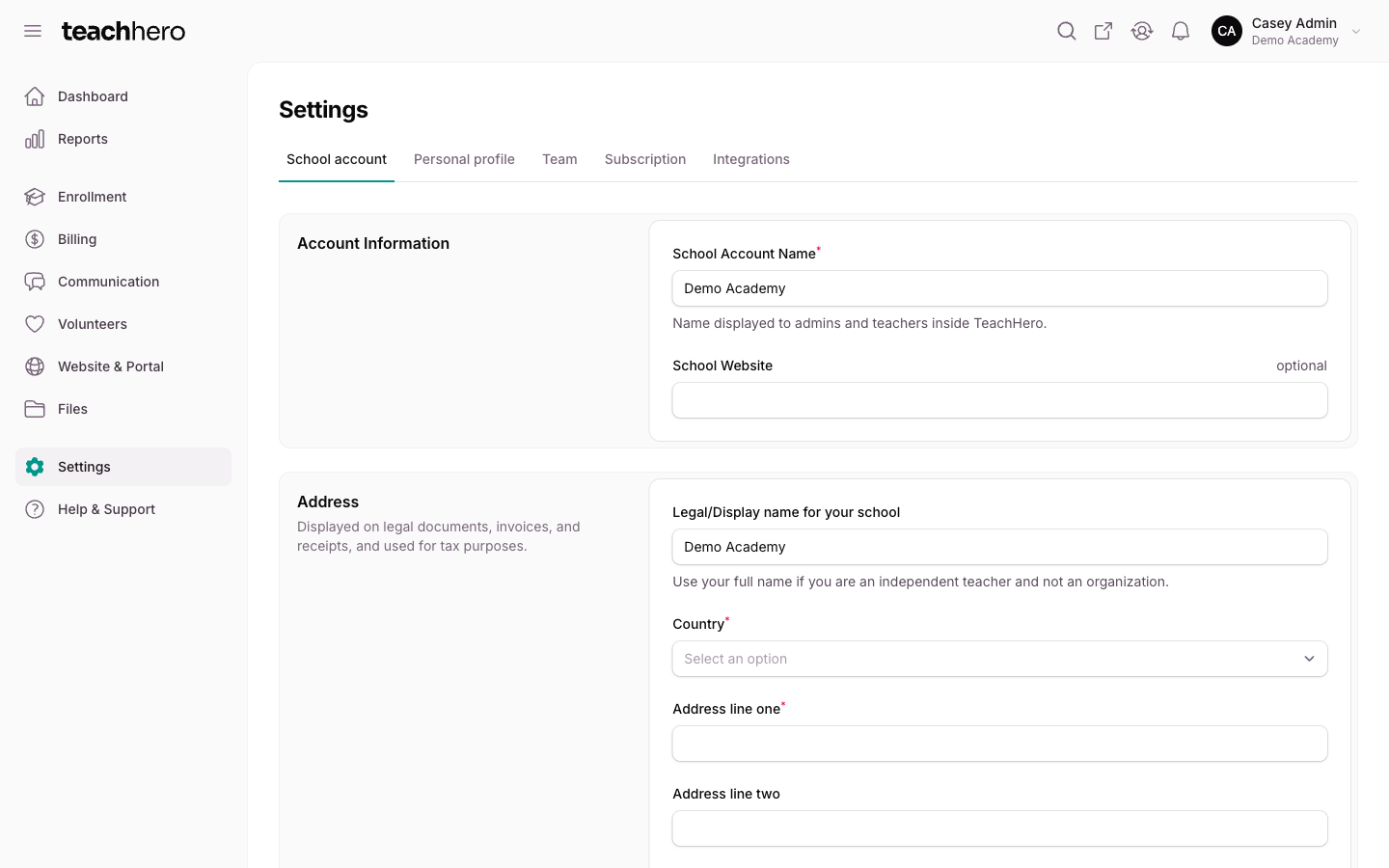Open Billing in the sidebar

[x=123, y=239]
